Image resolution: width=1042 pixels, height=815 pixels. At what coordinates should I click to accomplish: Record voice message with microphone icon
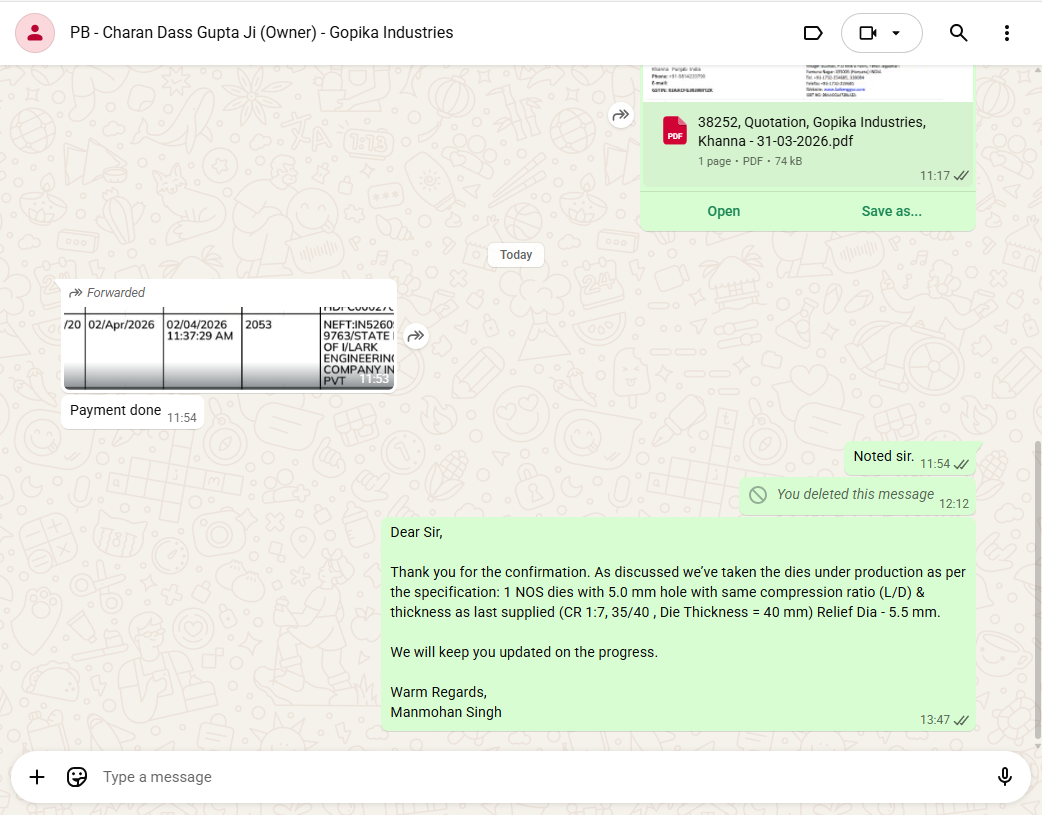click(1005, 777)
